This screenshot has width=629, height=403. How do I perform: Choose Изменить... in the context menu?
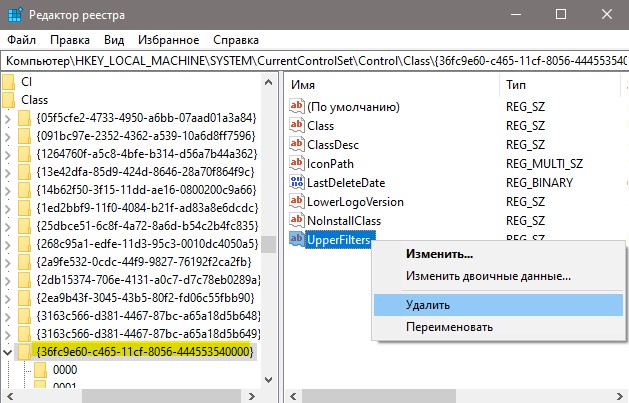tap(439, 254)
